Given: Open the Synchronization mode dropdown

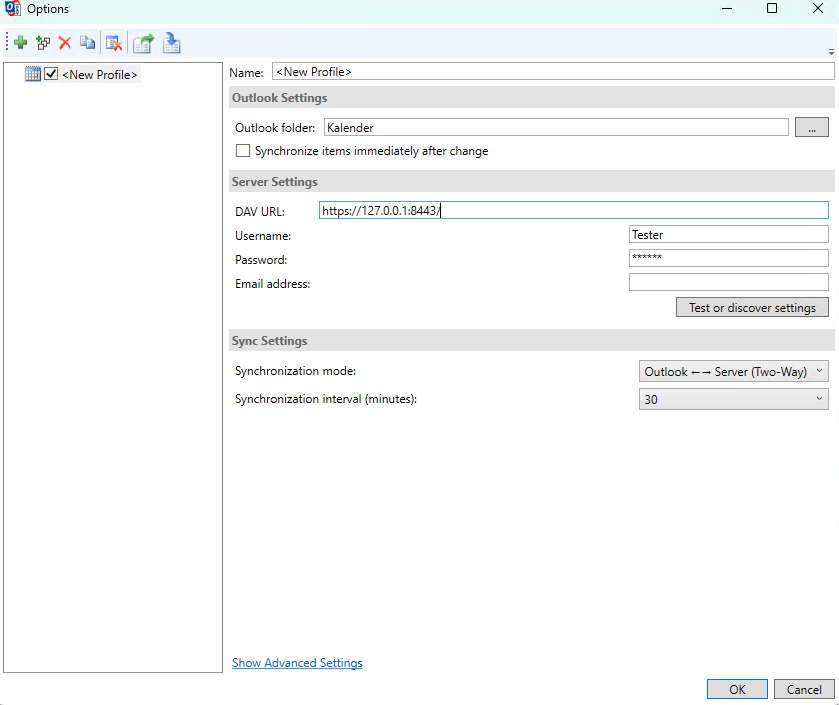Looking at the screenshot, I should coord(734,372).
